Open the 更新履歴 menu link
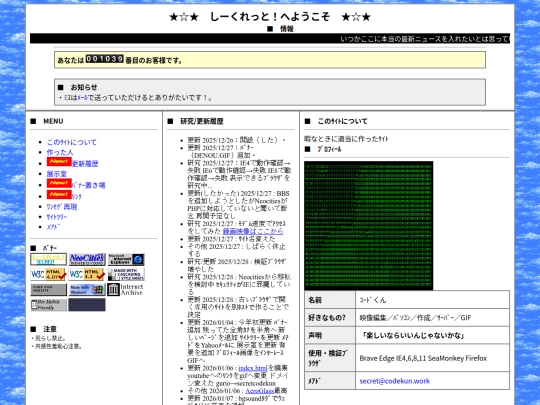Screen dimensions: 540x405 coord(85,164)
